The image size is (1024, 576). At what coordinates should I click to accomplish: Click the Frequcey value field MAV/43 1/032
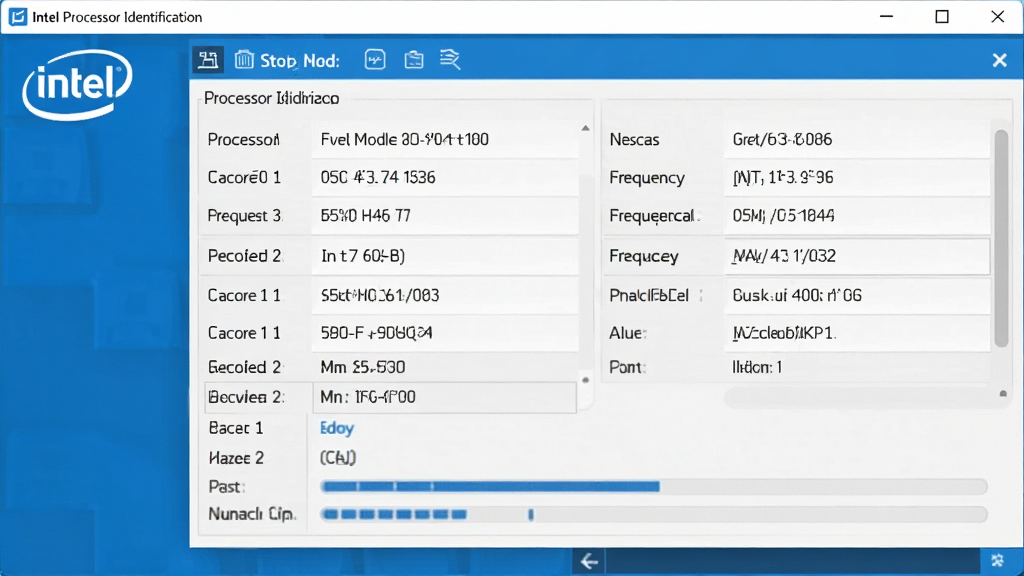point(857,256)
